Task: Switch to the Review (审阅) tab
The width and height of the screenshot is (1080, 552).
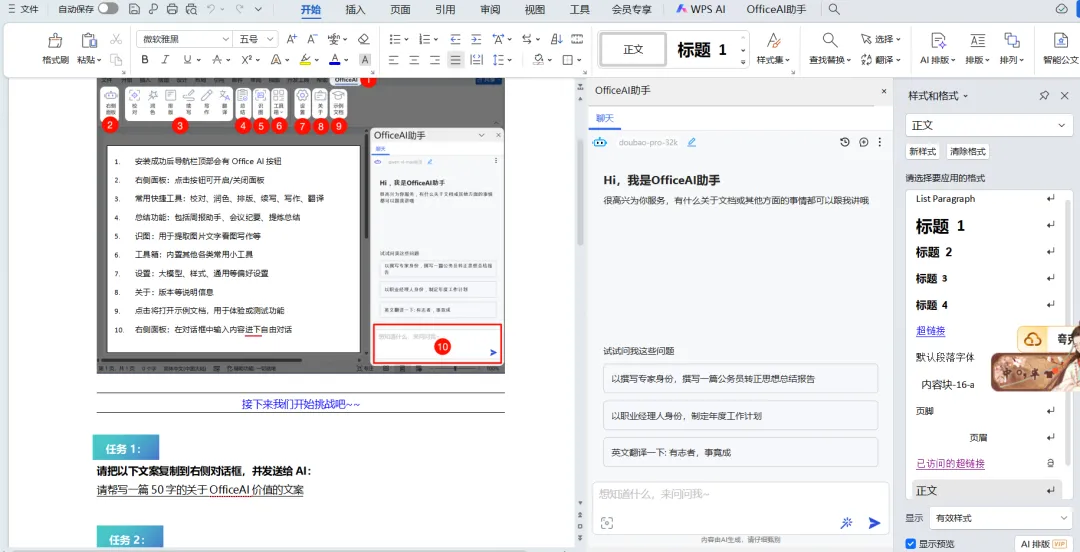Action: tap(490, 10)
